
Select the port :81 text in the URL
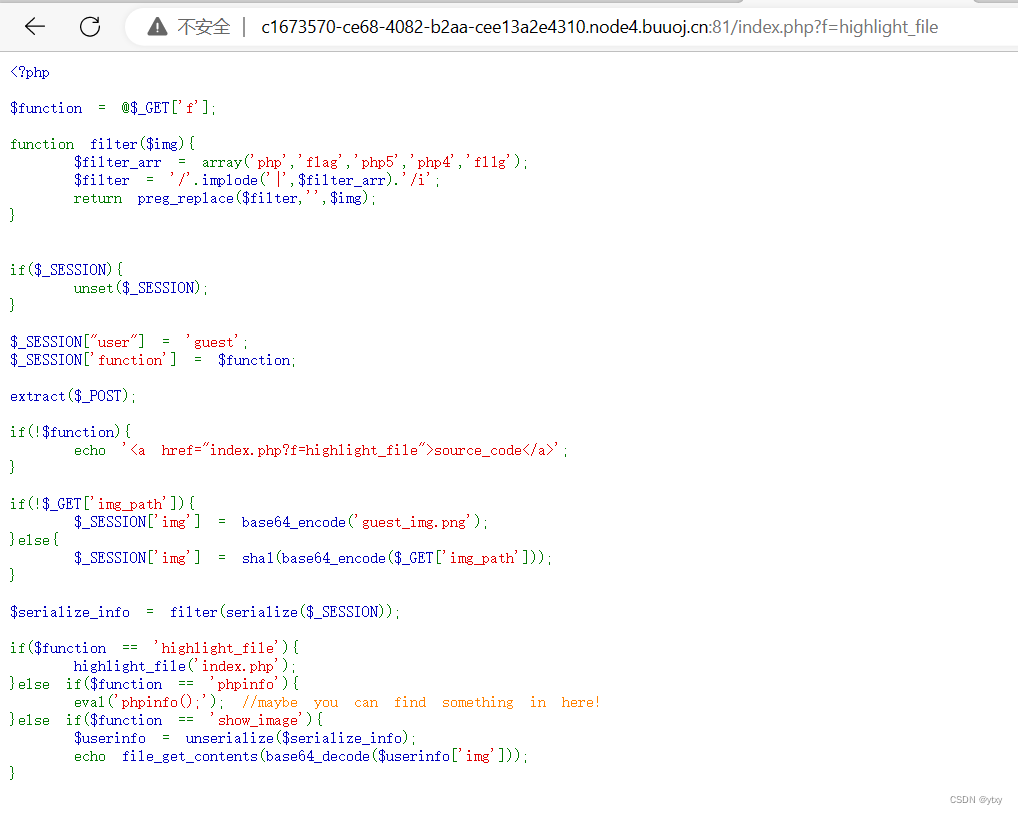click(717, 27)
